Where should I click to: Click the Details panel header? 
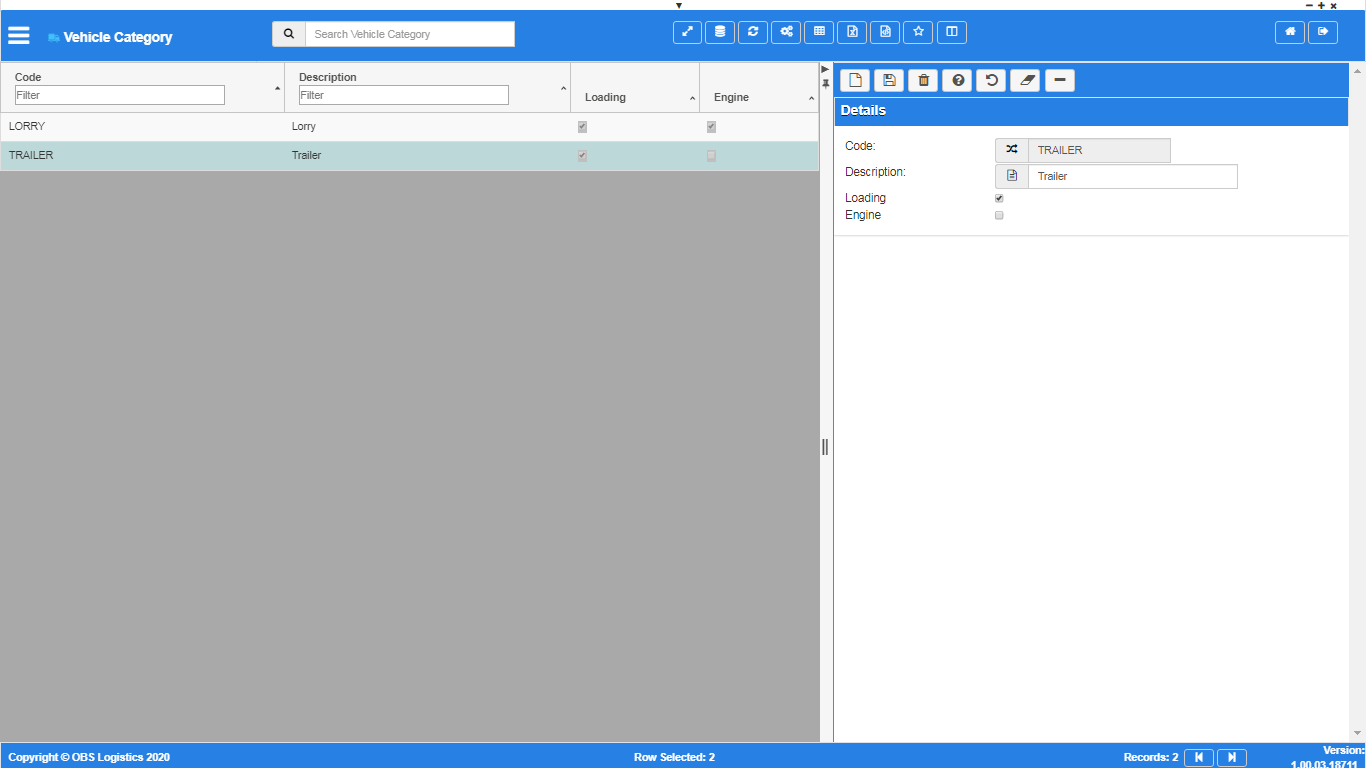(1092, 111)
